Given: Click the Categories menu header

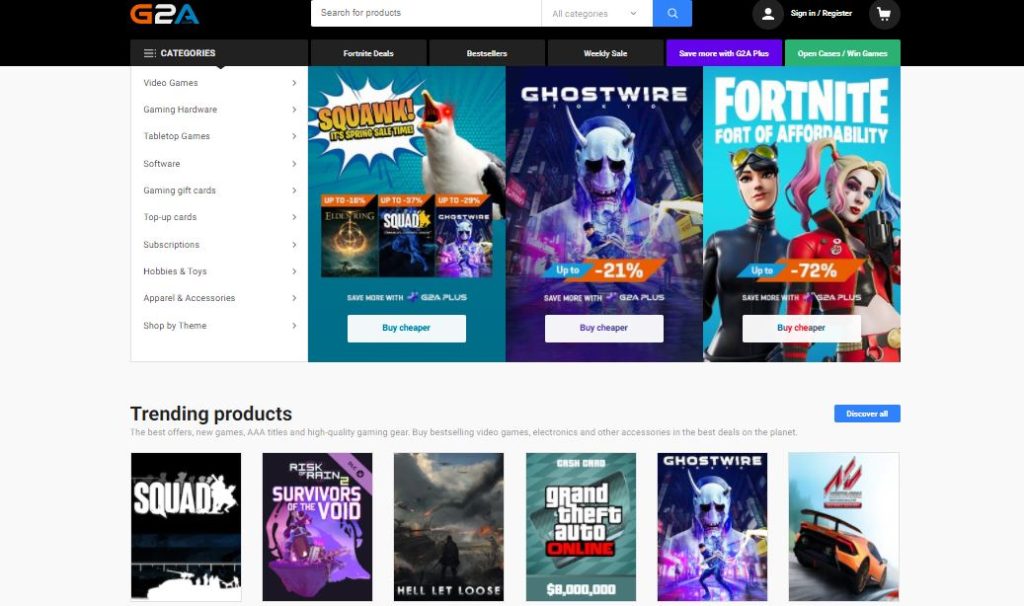Looking at the screenshot, I should pyautogui.click(x=219, y=53).
